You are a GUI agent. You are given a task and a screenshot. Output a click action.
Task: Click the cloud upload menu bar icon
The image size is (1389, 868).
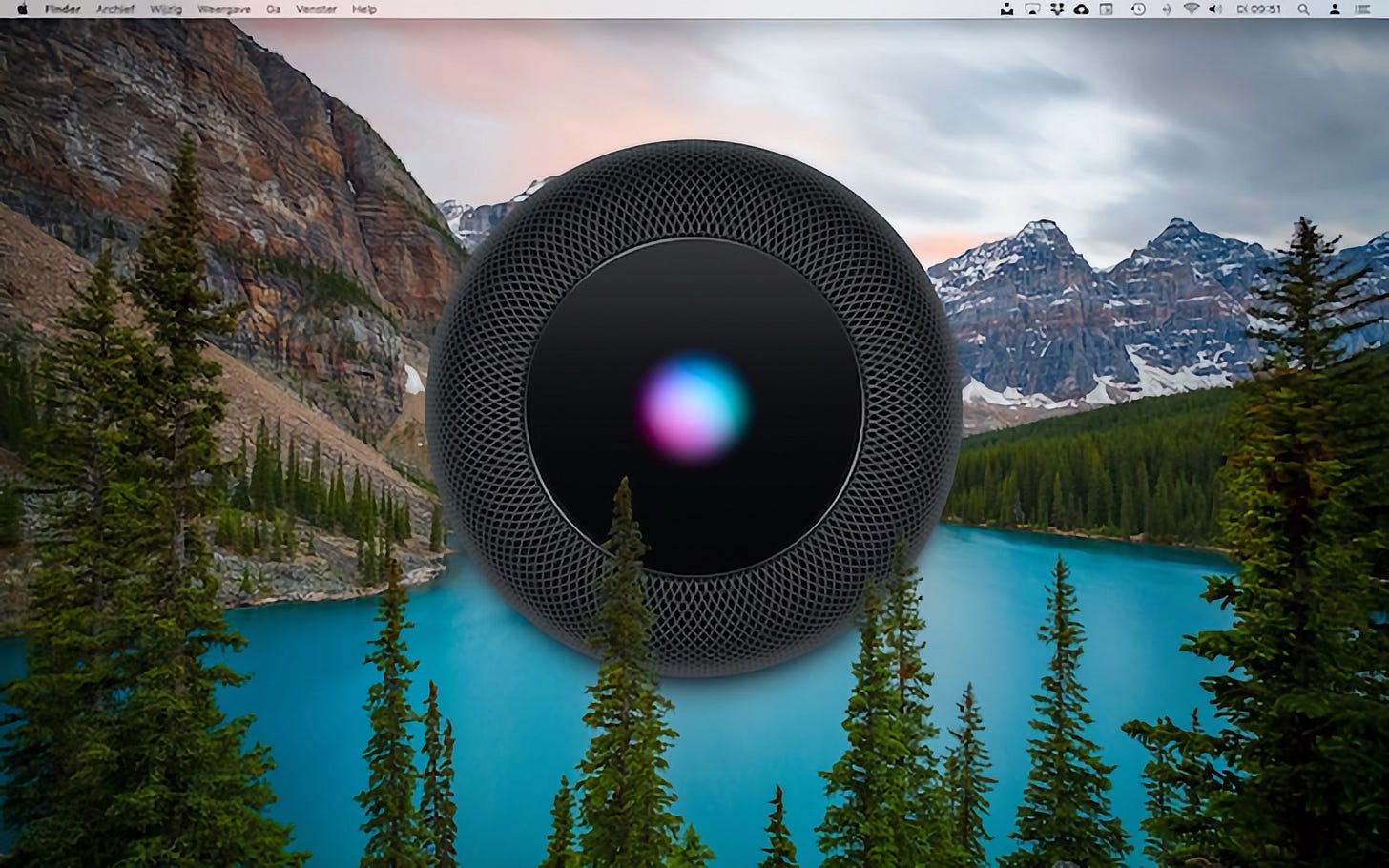(x=1082, y=10)
